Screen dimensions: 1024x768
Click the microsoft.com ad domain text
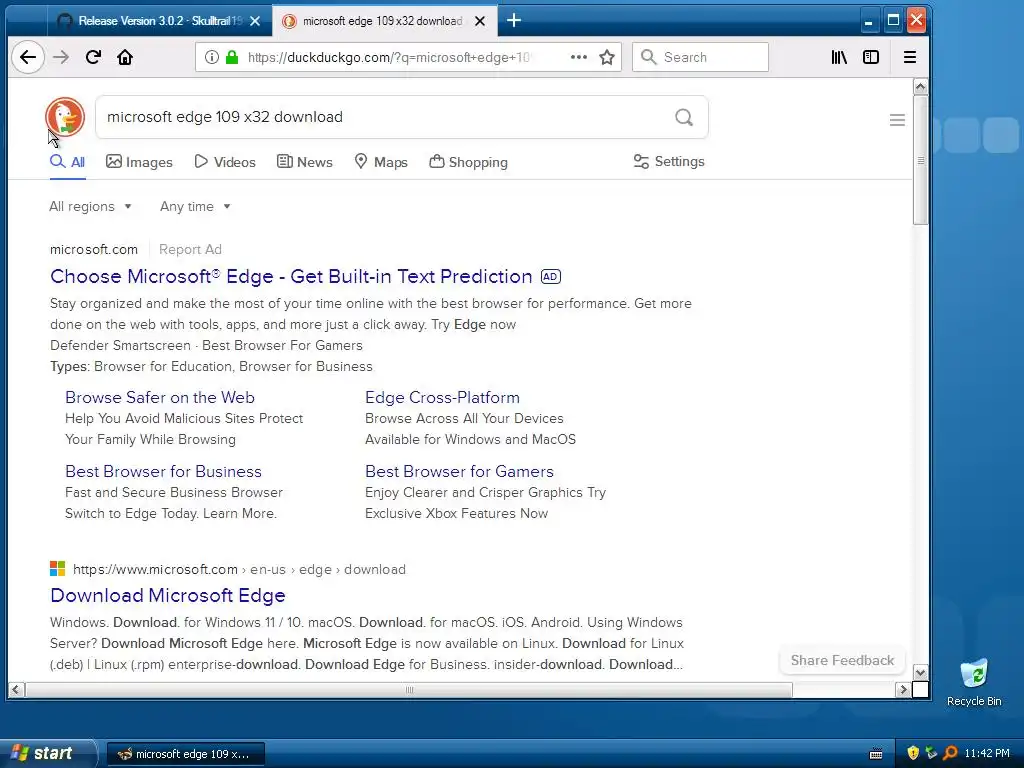point(94,249)
